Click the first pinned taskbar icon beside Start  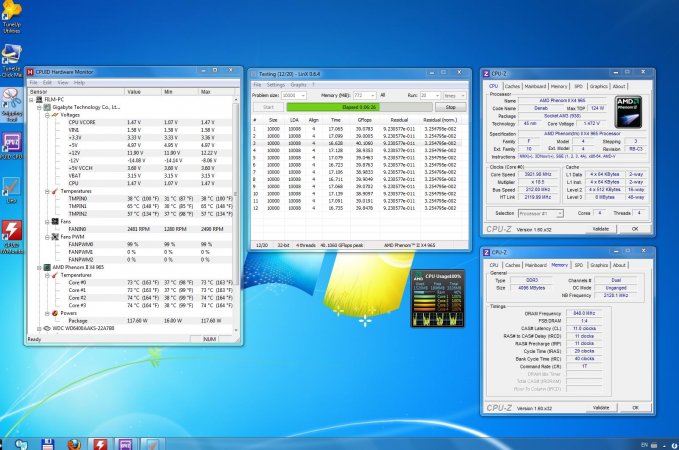[x=21, y=444]
